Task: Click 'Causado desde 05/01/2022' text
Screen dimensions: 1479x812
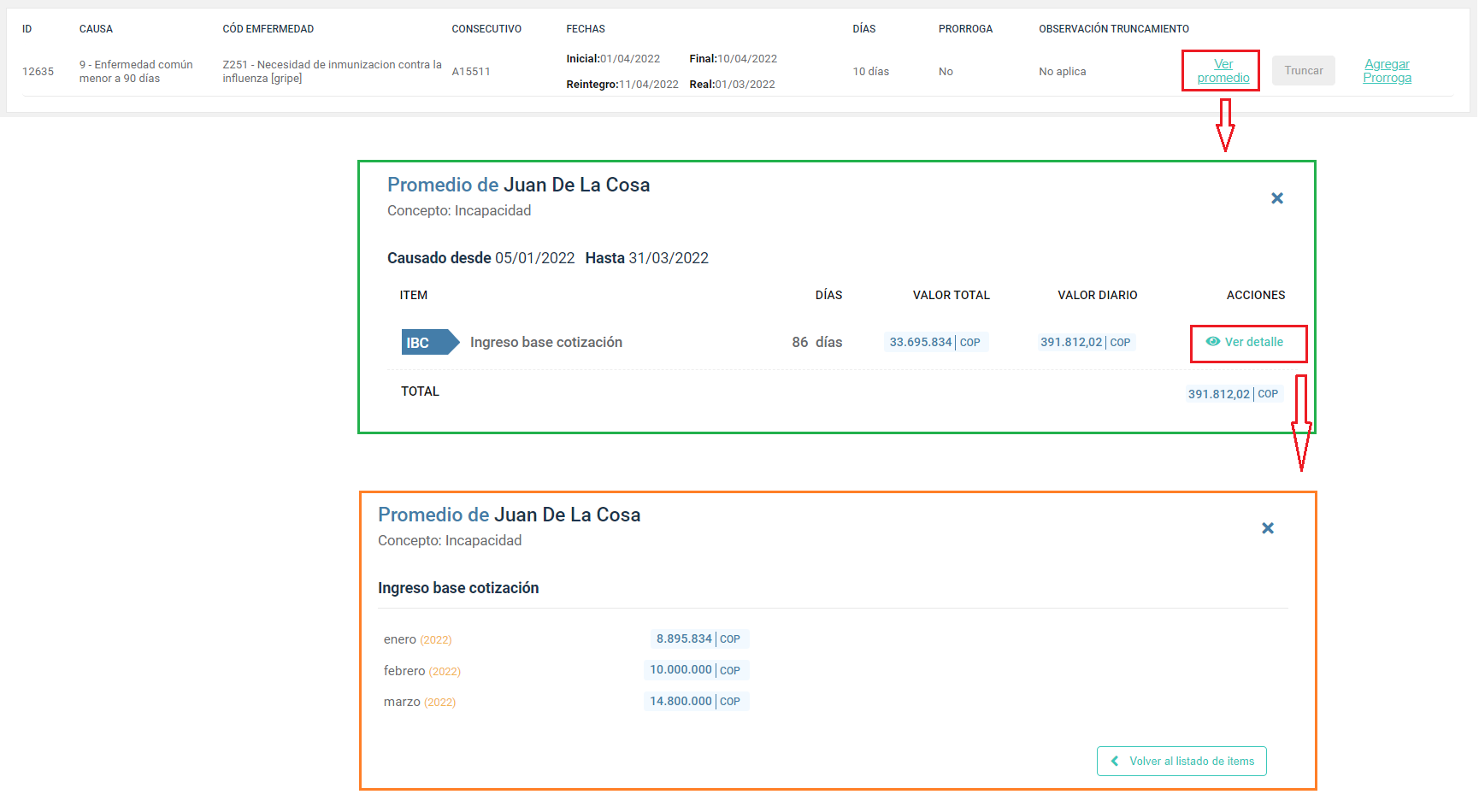Action: (480, 258)
